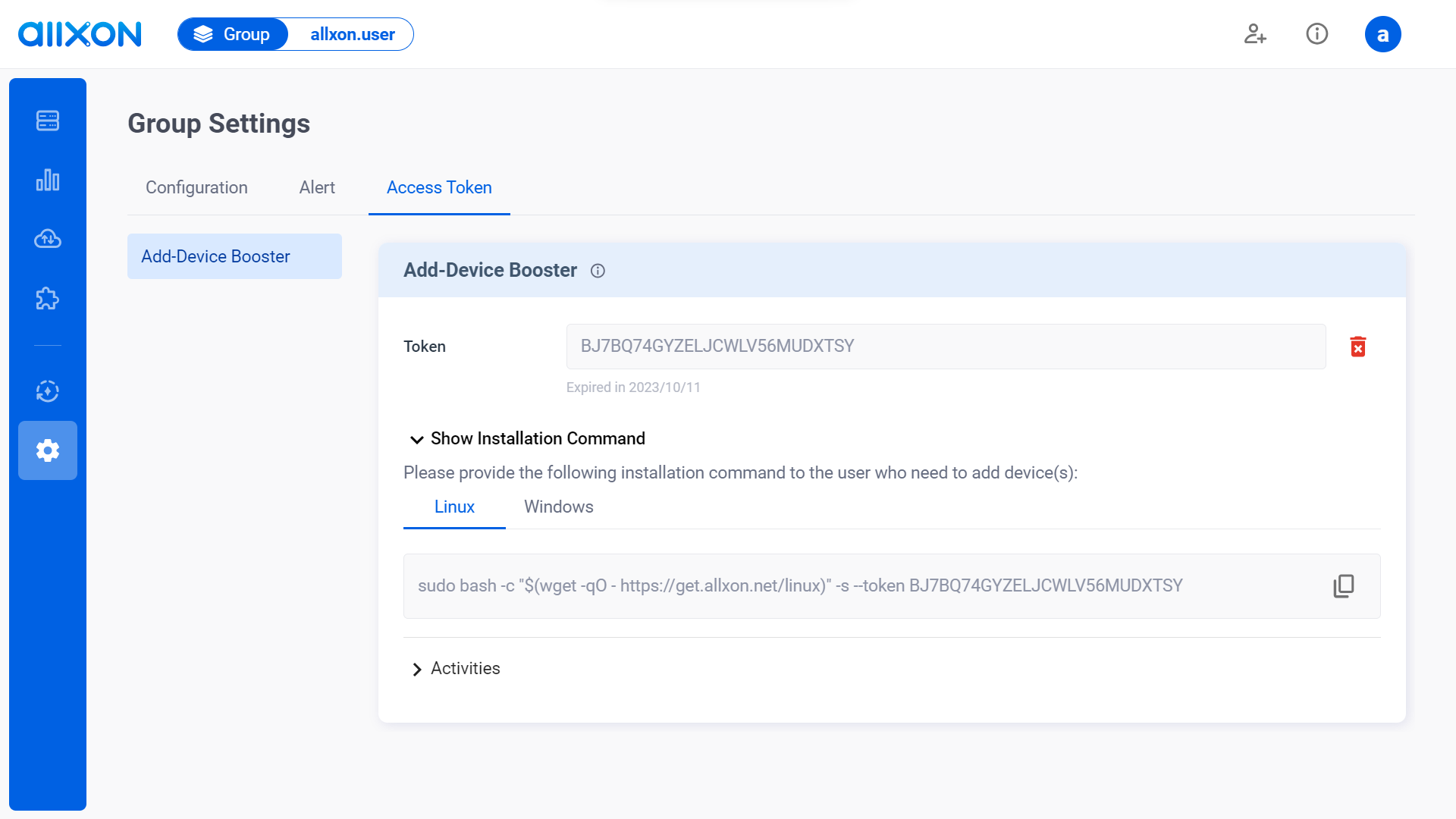1456x819 pixels.
Task: Click the 'Please provide the following installation command' text
Action: pos(740,472)
